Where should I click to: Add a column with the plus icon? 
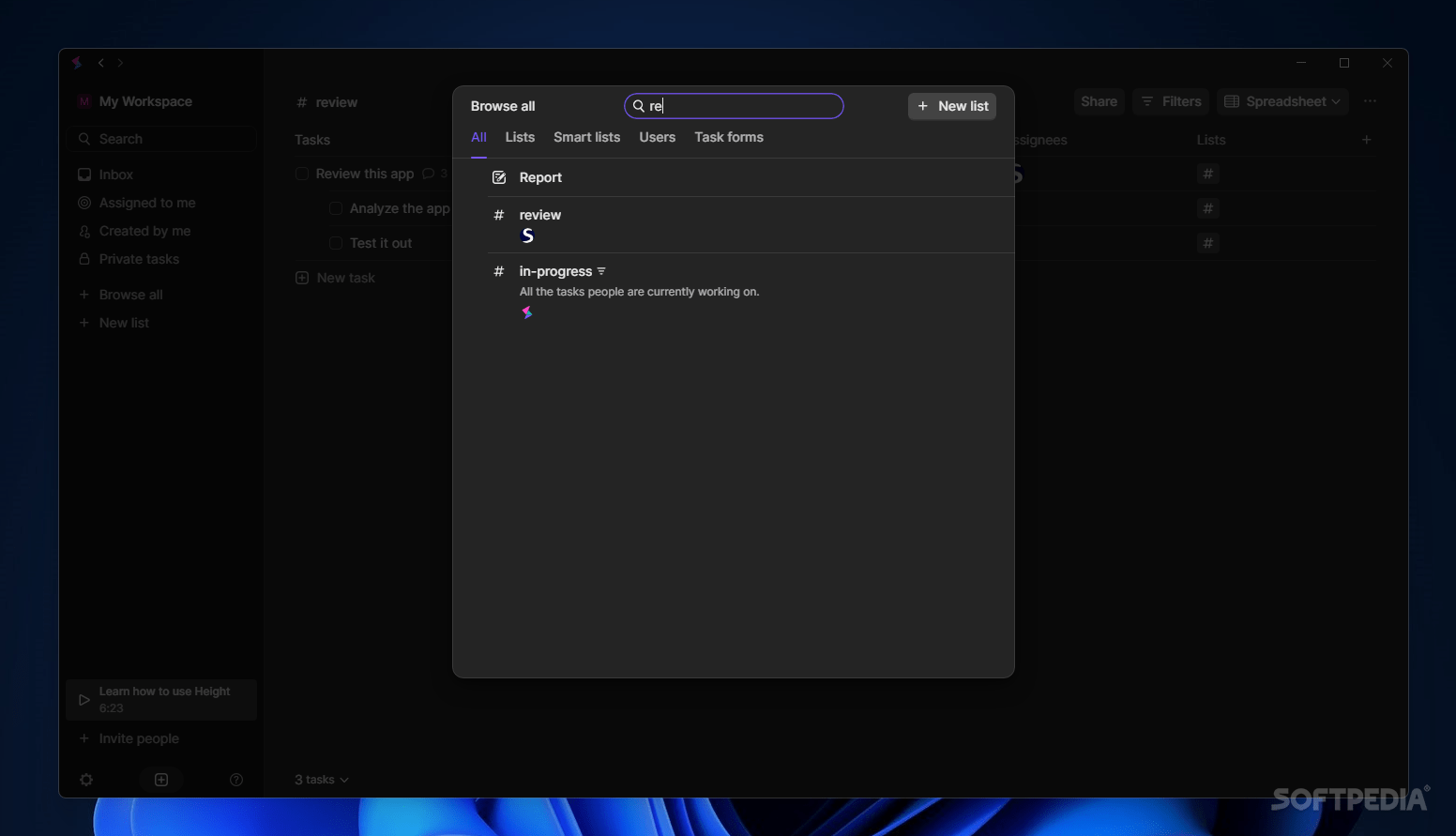coord(1367,140)
